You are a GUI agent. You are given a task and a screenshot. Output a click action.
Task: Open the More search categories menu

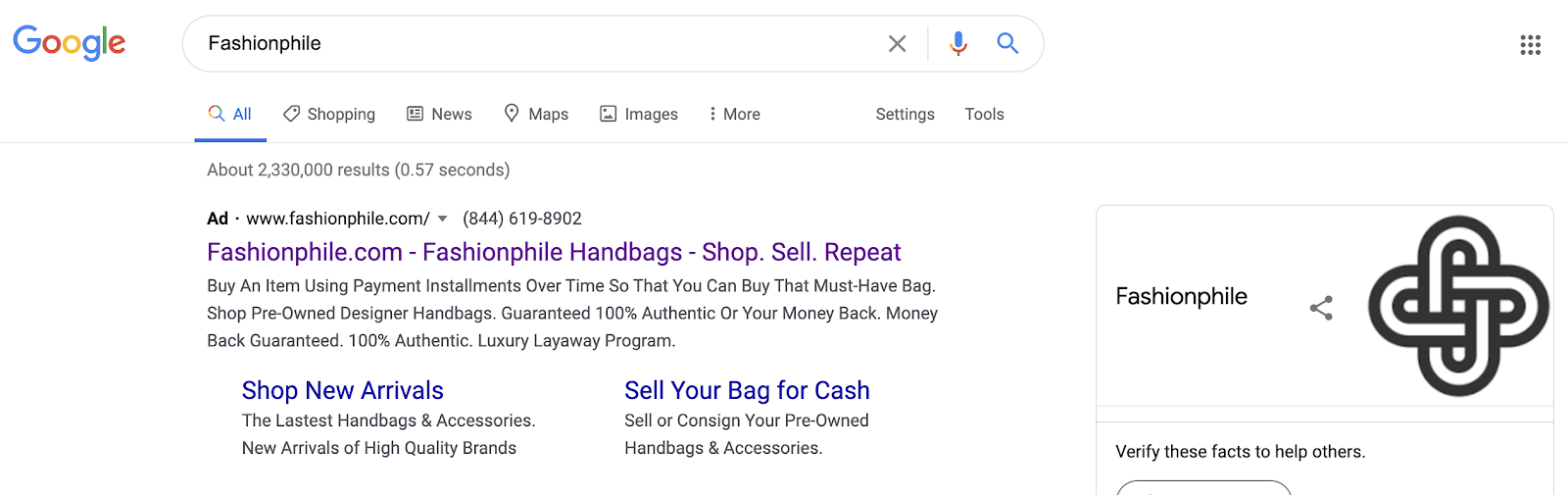pos(735,114)
